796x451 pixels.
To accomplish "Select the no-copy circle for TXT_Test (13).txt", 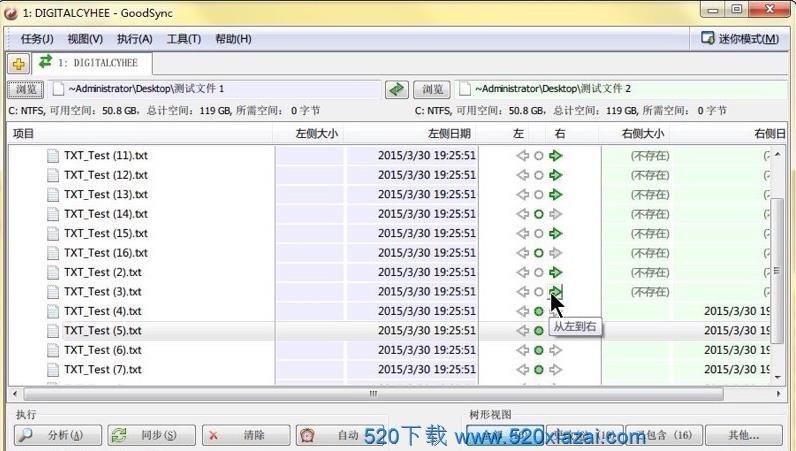I will click(x=539, y=195).
